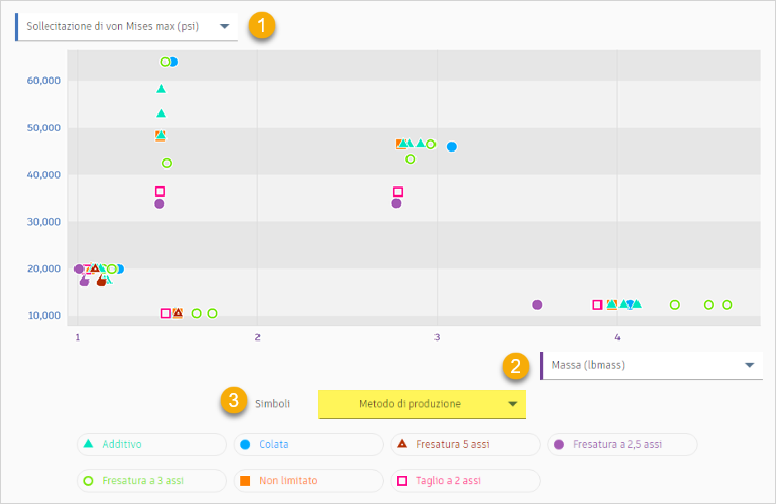Toggle the Taglio a 2 assi legend filter

465,481
